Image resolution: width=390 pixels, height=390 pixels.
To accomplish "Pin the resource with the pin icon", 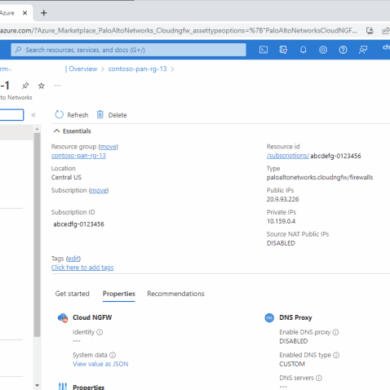I will click(x=25, y=86).
